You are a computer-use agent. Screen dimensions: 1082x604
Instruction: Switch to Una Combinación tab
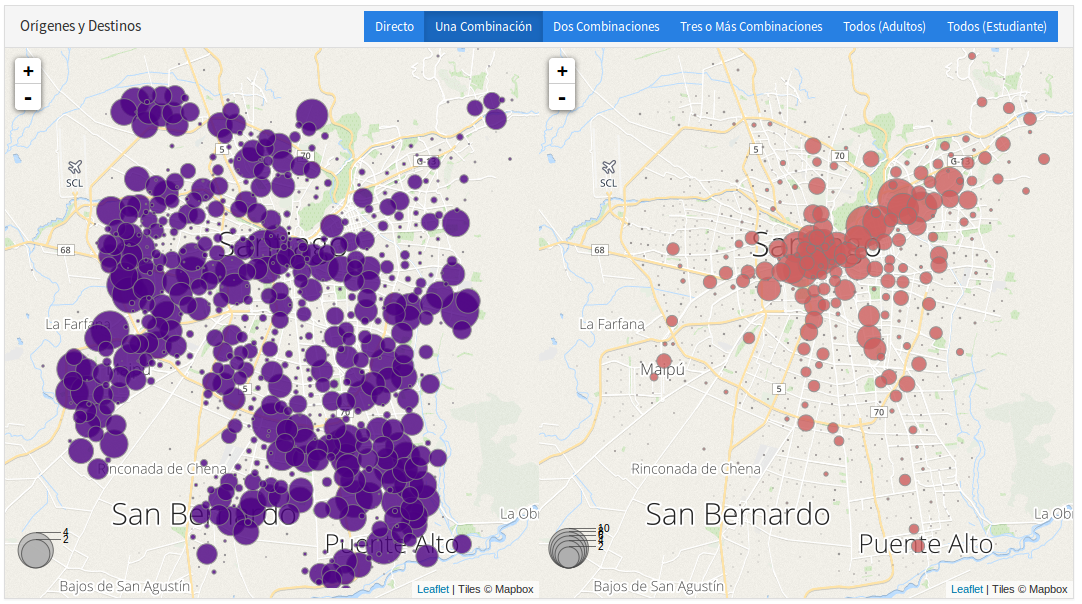click(483, 26)
